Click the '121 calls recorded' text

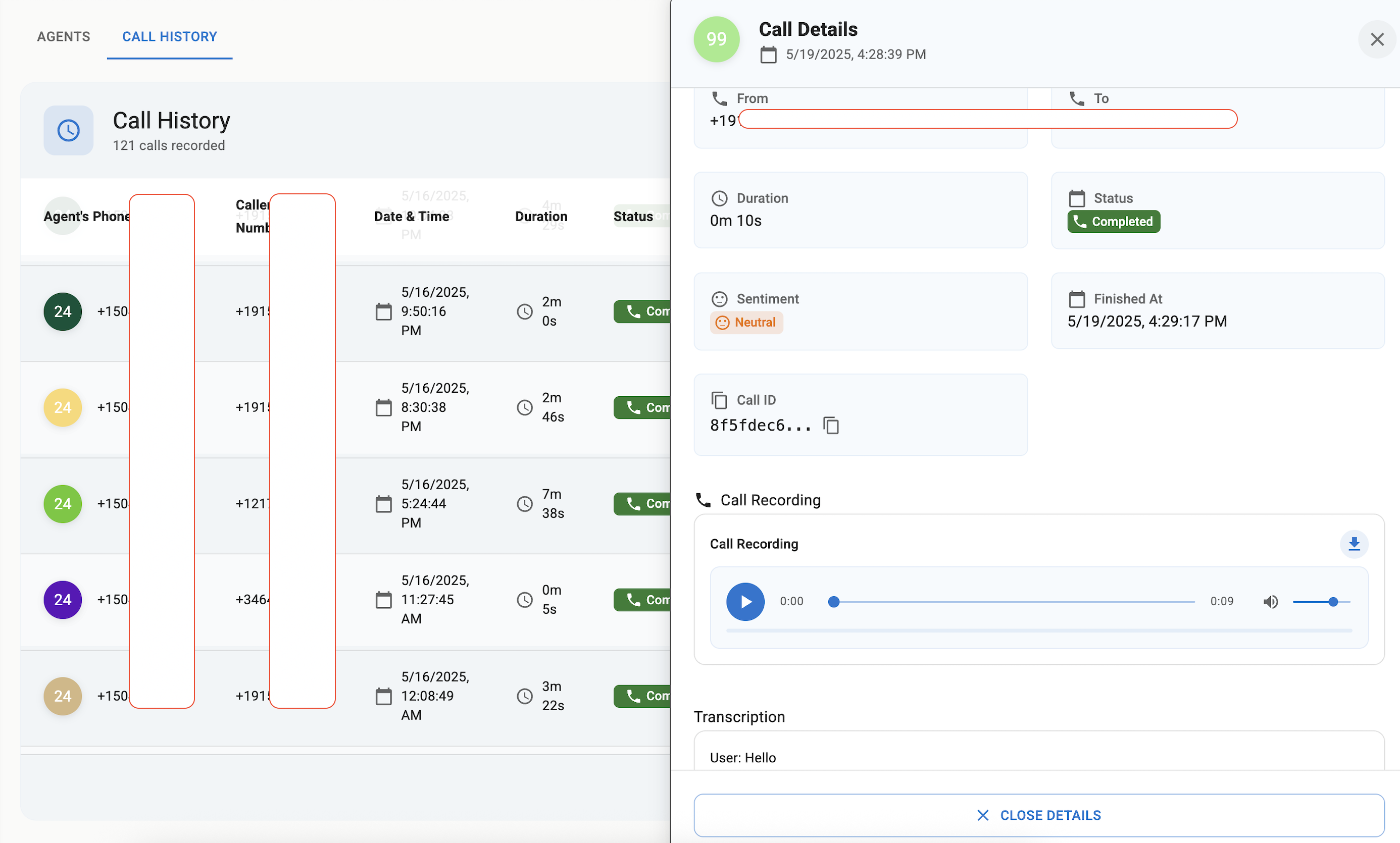(x=169, y=145)
